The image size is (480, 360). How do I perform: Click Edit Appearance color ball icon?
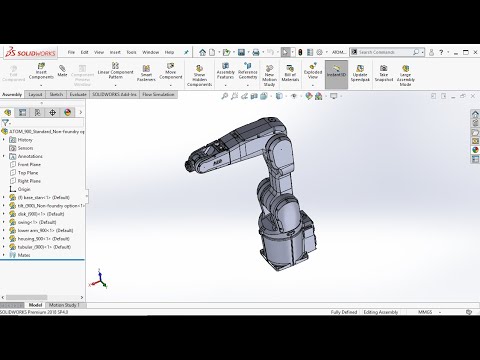[309, 96]
